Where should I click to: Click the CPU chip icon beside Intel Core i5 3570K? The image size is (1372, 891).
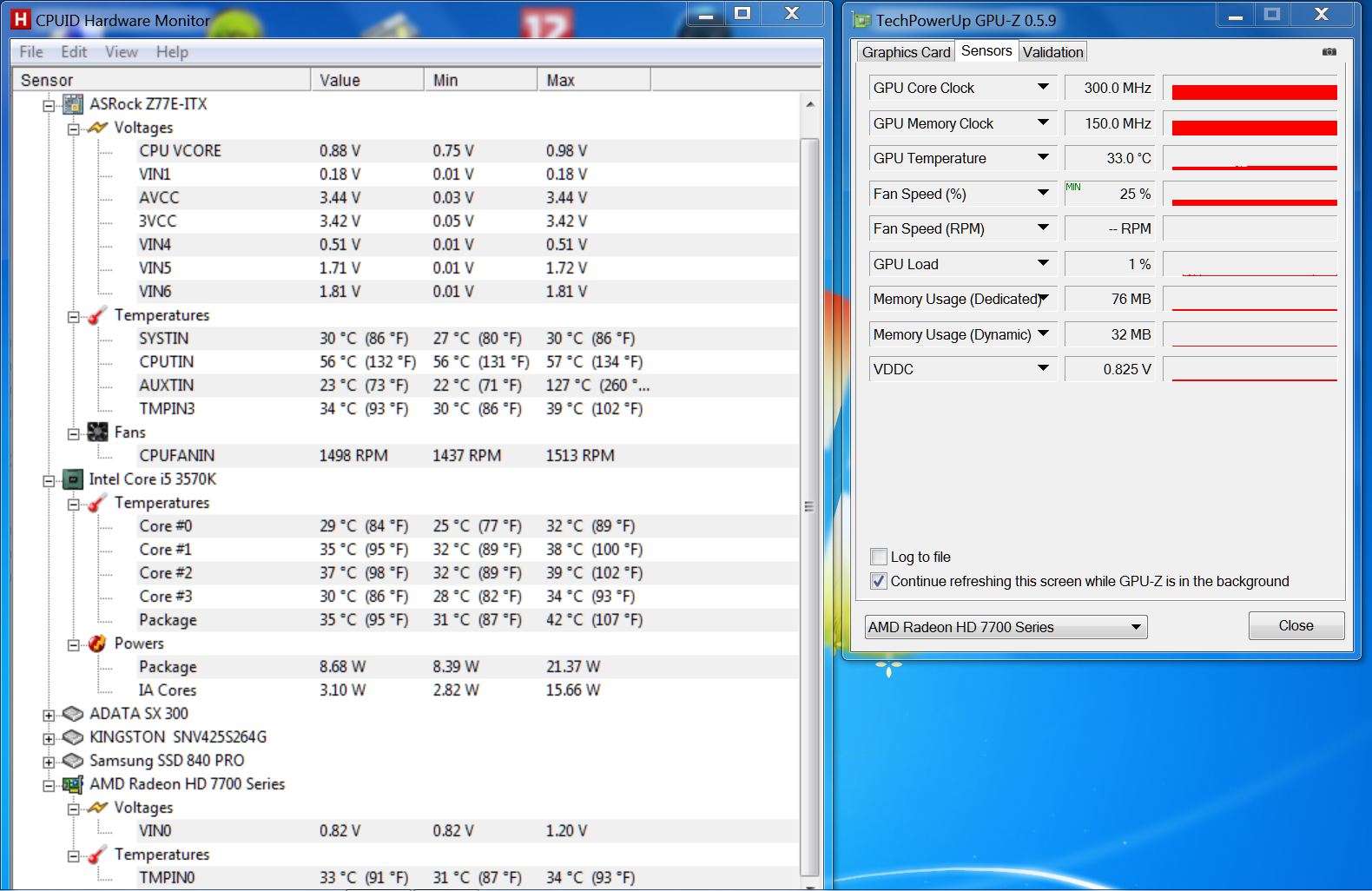[x=74, y=479]
